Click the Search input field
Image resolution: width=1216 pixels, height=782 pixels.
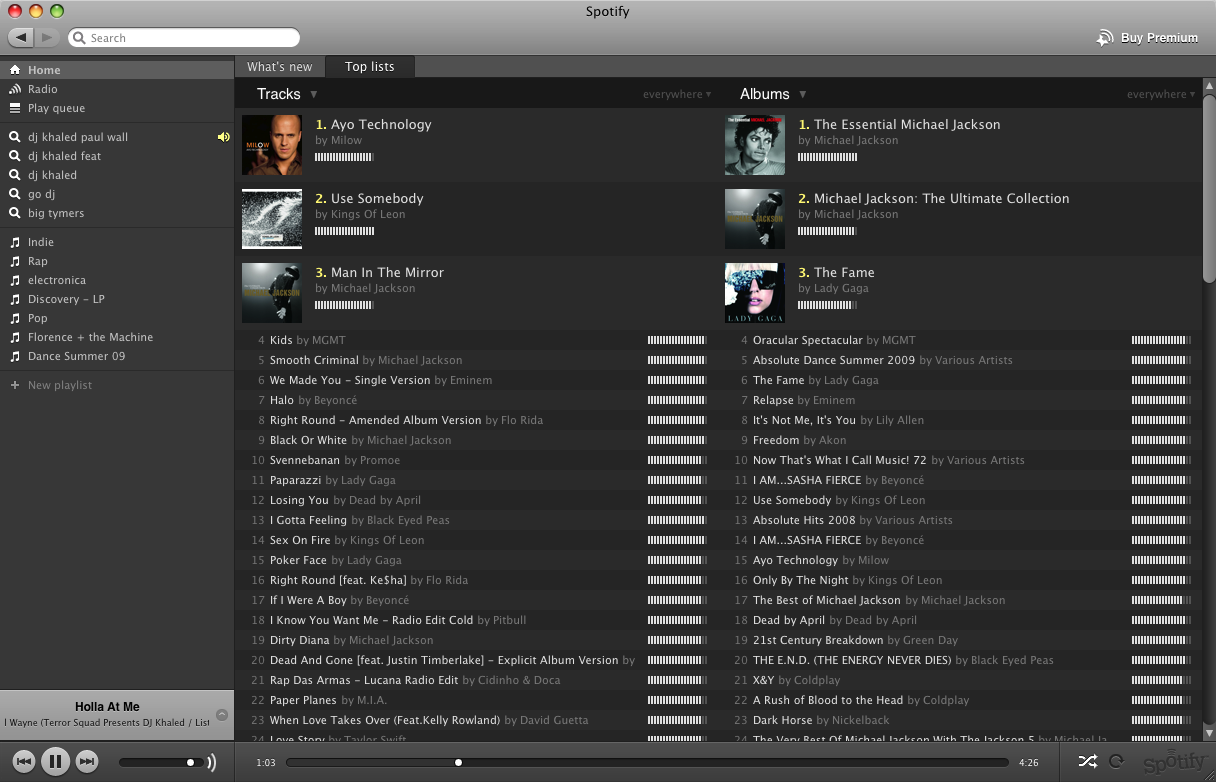pyautogui.click(x=185, y=38)
